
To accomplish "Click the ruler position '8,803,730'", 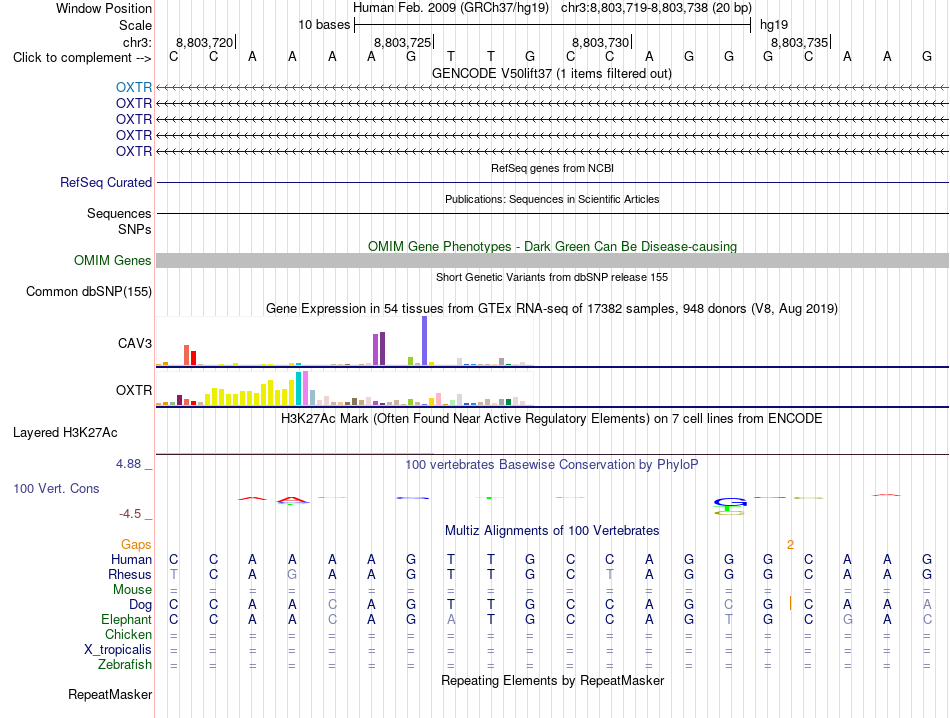I will point(600,42).
